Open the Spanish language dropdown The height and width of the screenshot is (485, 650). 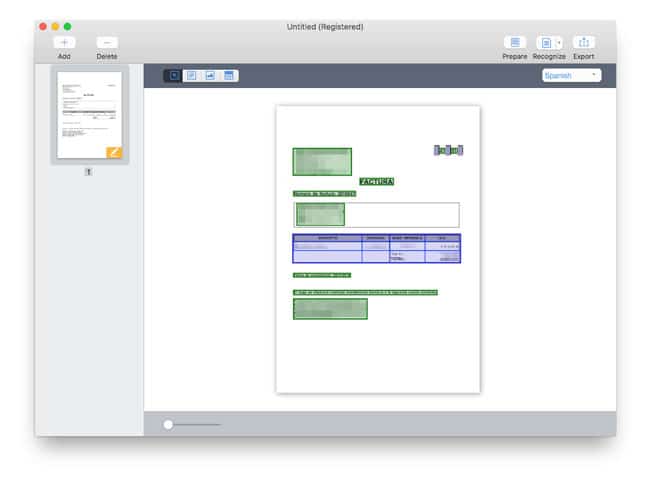(571, 75)
